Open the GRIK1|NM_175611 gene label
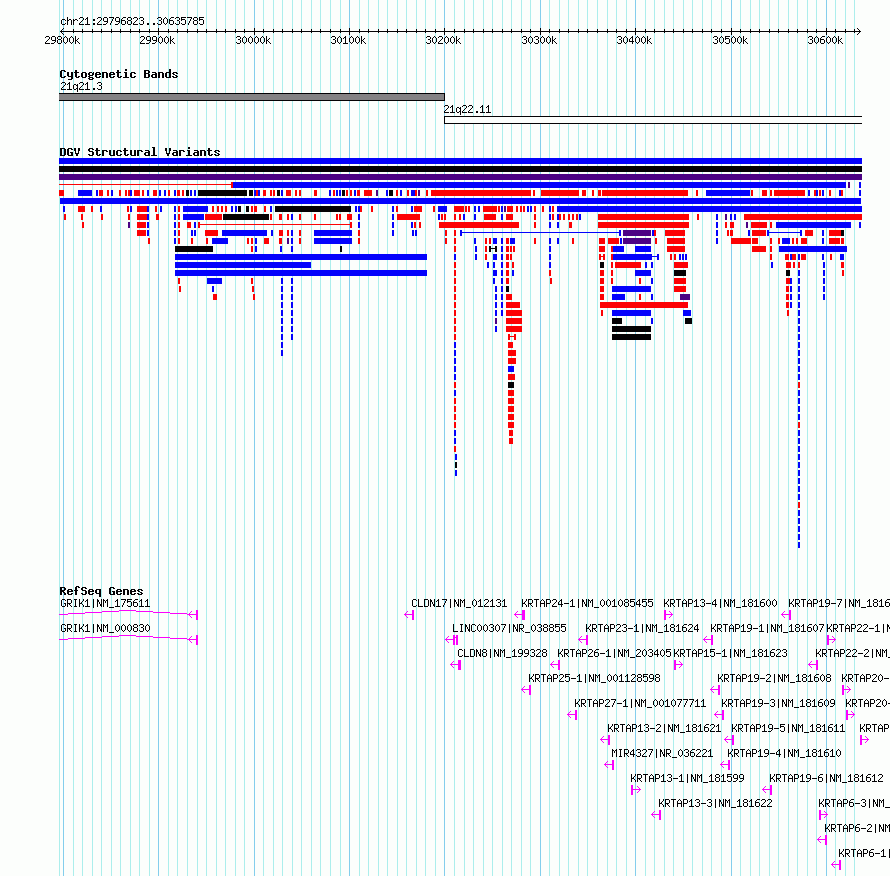Image resolution: width=890 pixels, height=876 pixels. click(105, 603)
